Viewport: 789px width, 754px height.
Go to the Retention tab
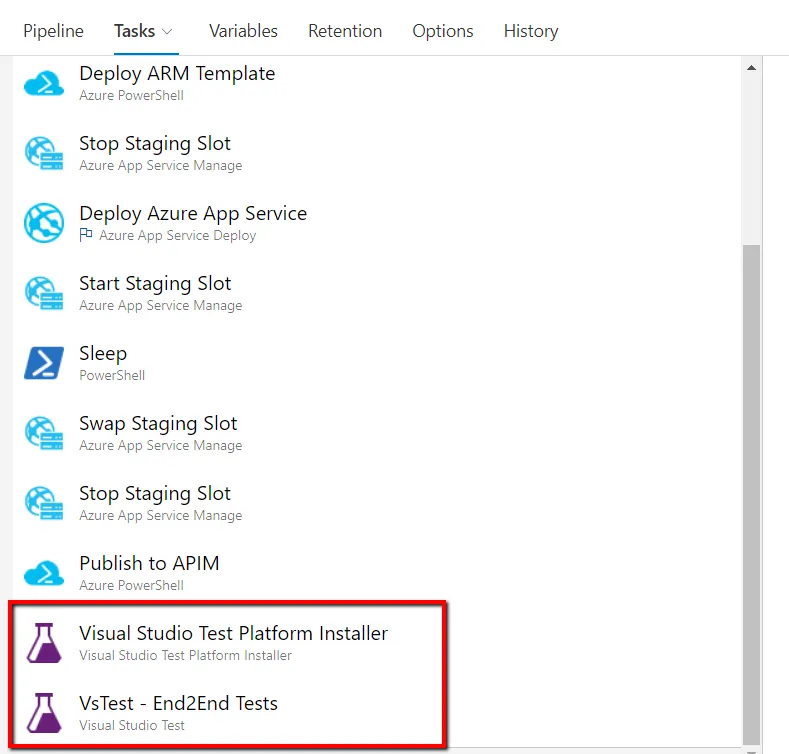coord(345,31)
